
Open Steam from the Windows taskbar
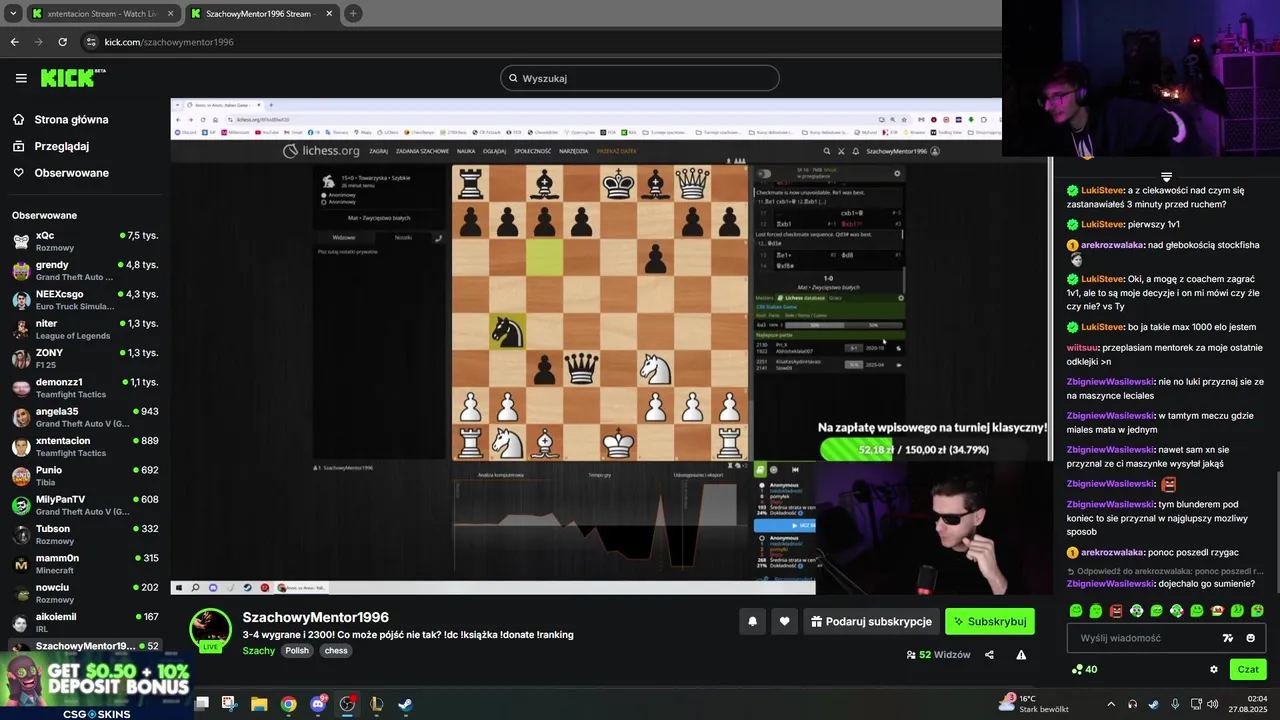point(405,704)
